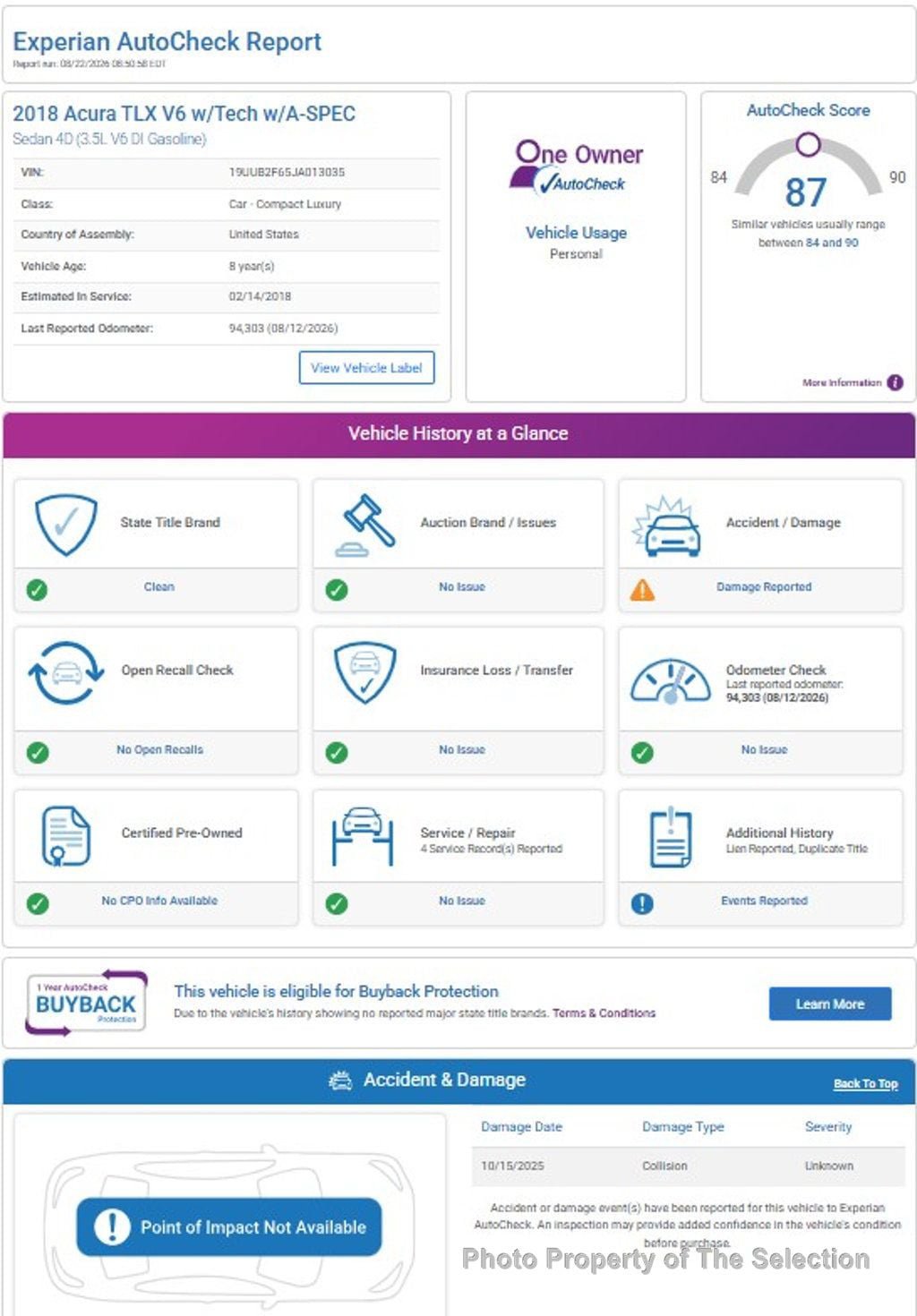Click the Clean title status link
This screenshot has width=917, height=1316.
[159, 587]
